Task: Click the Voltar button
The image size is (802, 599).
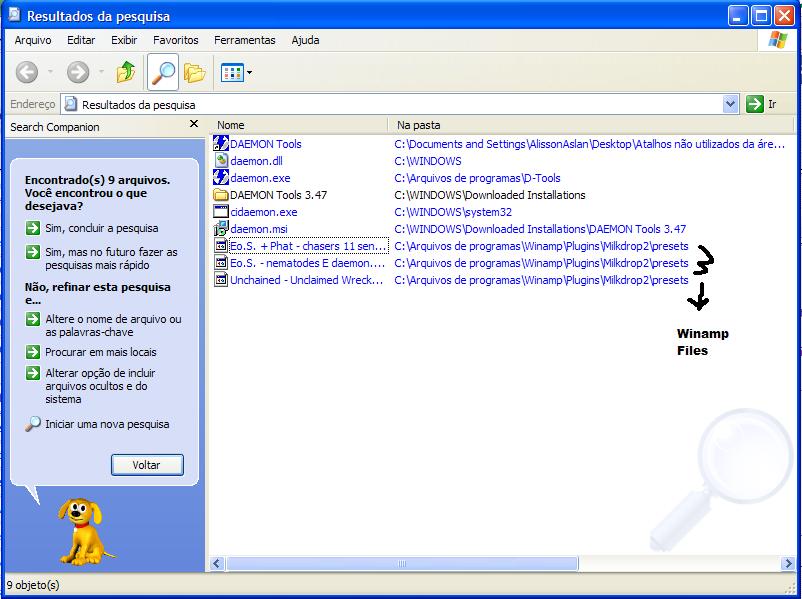Action: [147, 465]
